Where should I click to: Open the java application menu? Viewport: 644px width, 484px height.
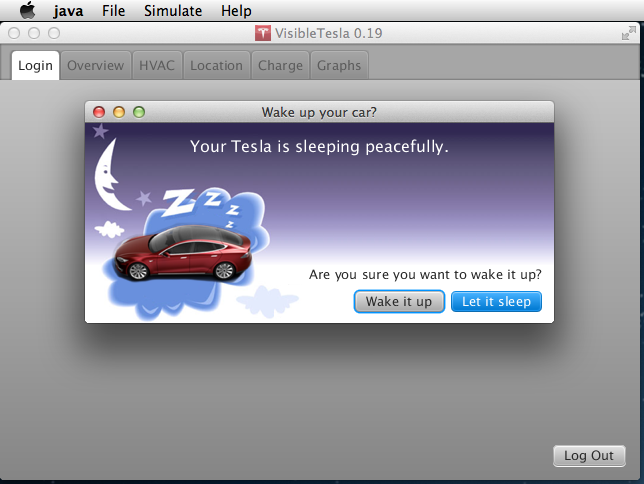pyautogui.click(x=68, y=11)
